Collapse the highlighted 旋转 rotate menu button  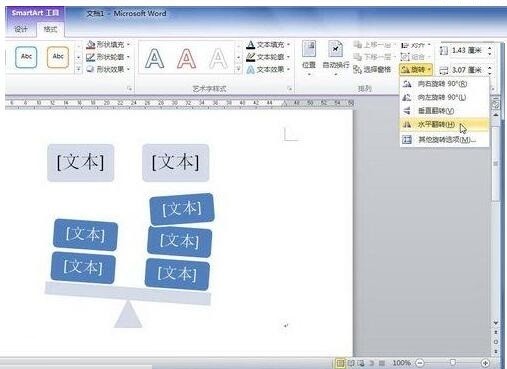tap(416, 69)
